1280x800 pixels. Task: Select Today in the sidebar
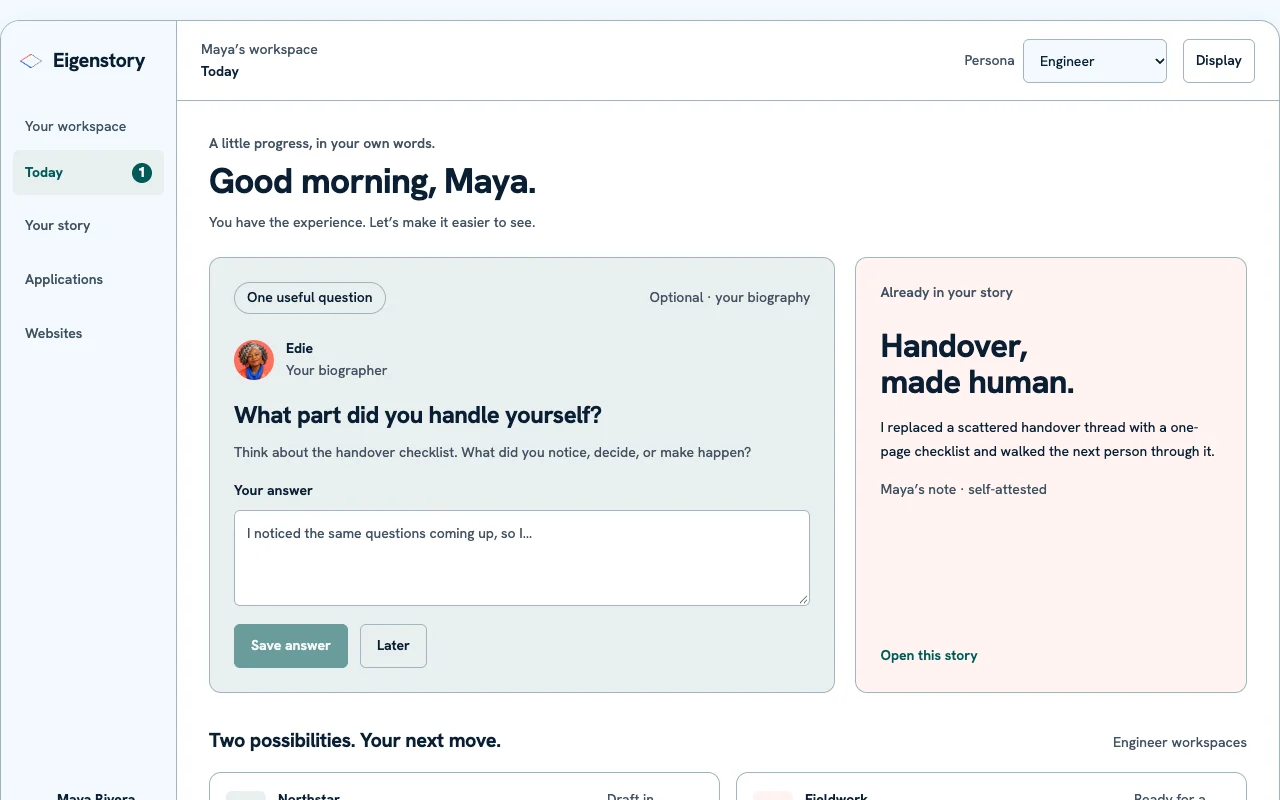pos(88,173)
